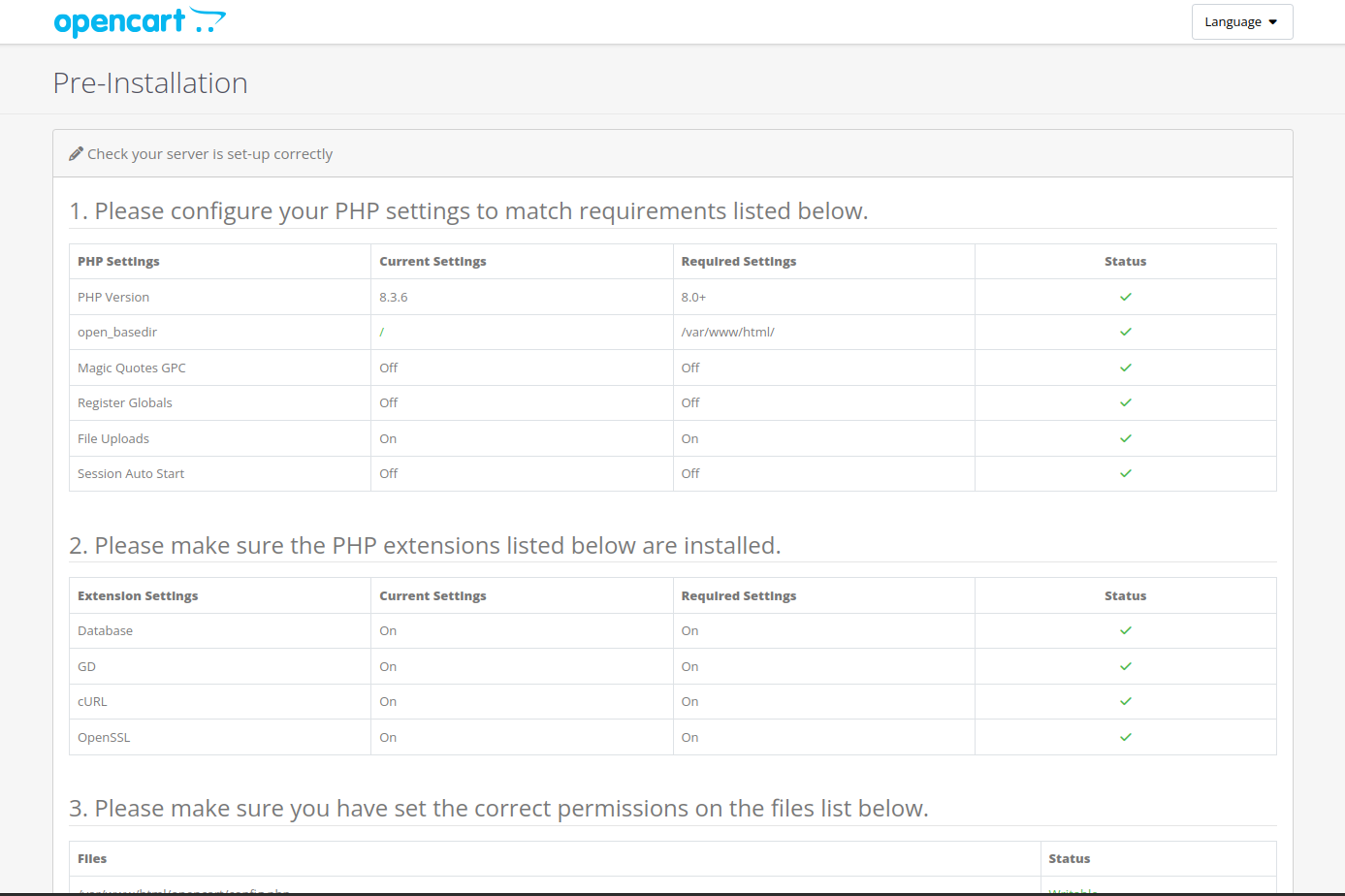Click the Magic Quotes GPC checkmark
1345x896 pixels.
click(x=1125, y=368)
